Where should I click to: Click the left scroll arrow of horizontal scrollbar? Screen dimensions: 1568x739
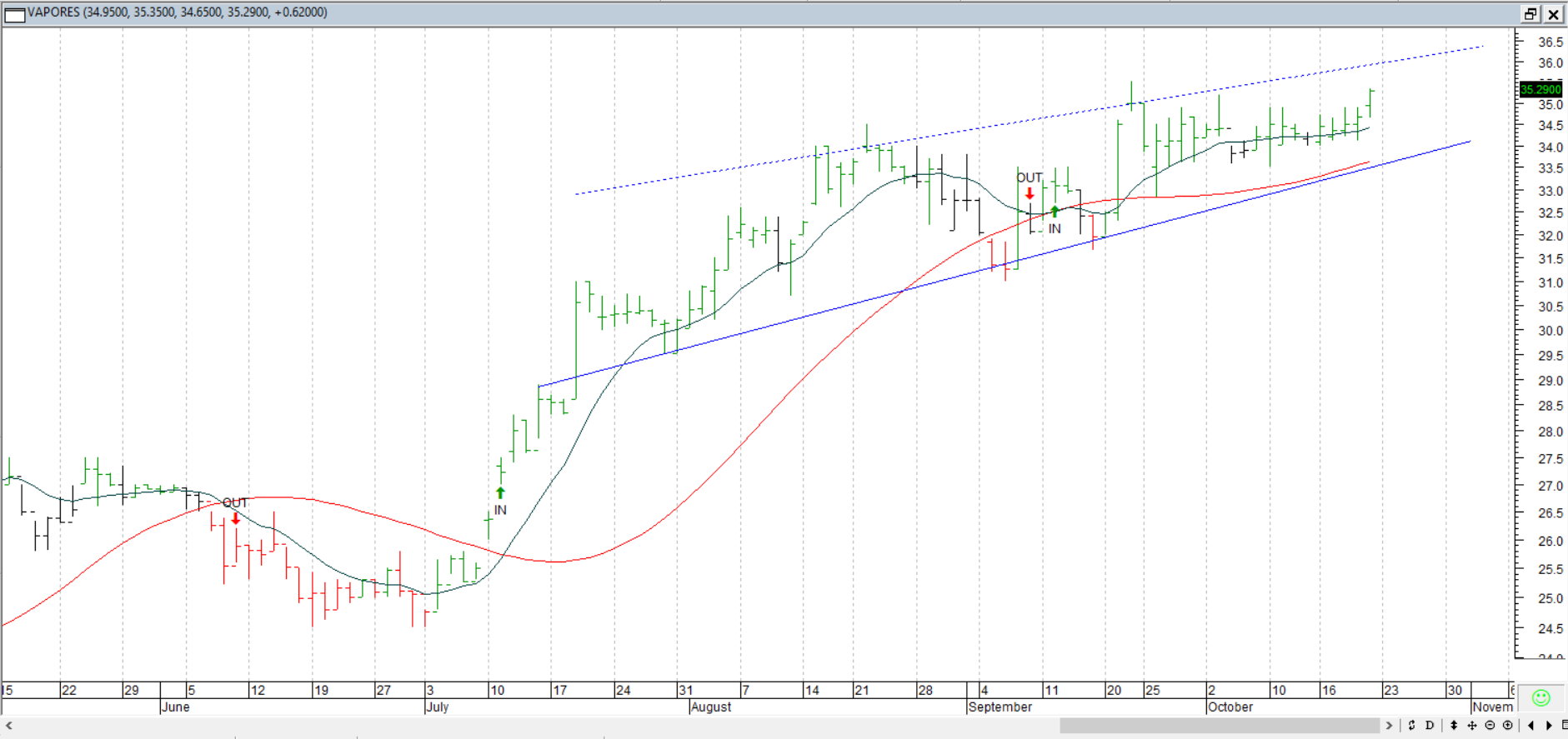[9, 726]
